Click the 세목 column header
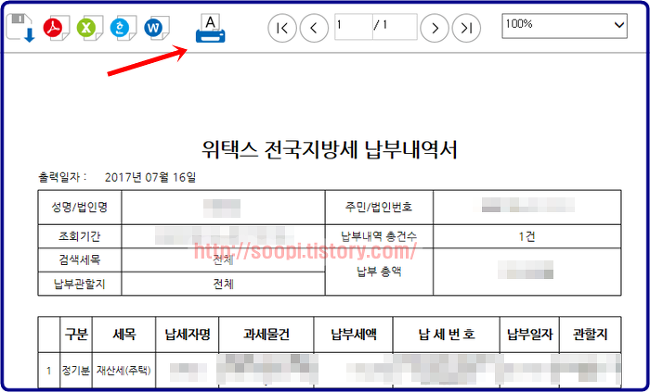 coord(124,334)
